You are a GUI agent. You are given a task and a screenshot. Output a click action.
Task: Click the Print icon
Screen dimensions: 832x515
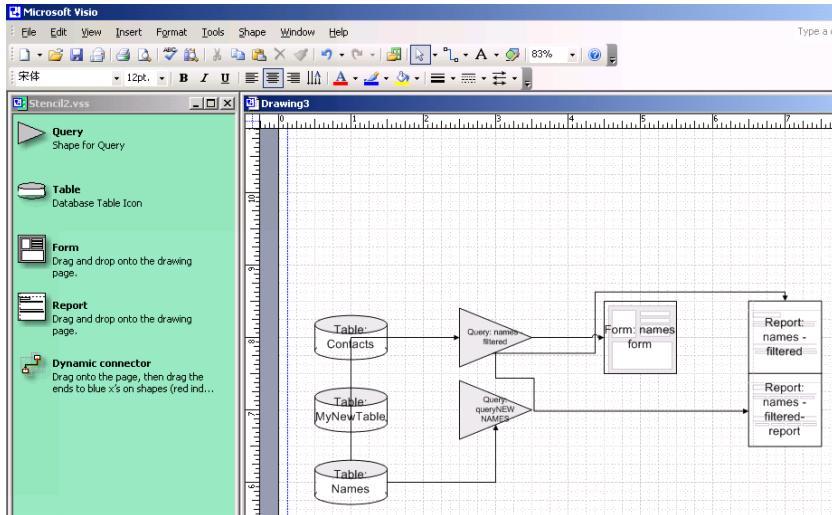123,55
